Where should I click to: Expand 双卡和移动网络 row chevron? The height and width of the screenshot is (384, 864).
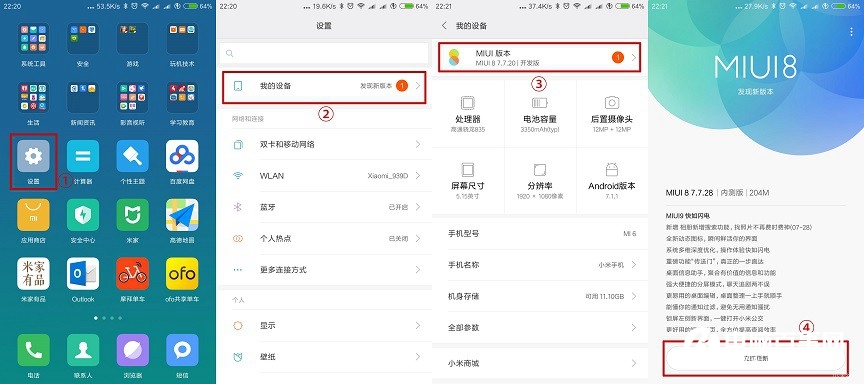418,144
